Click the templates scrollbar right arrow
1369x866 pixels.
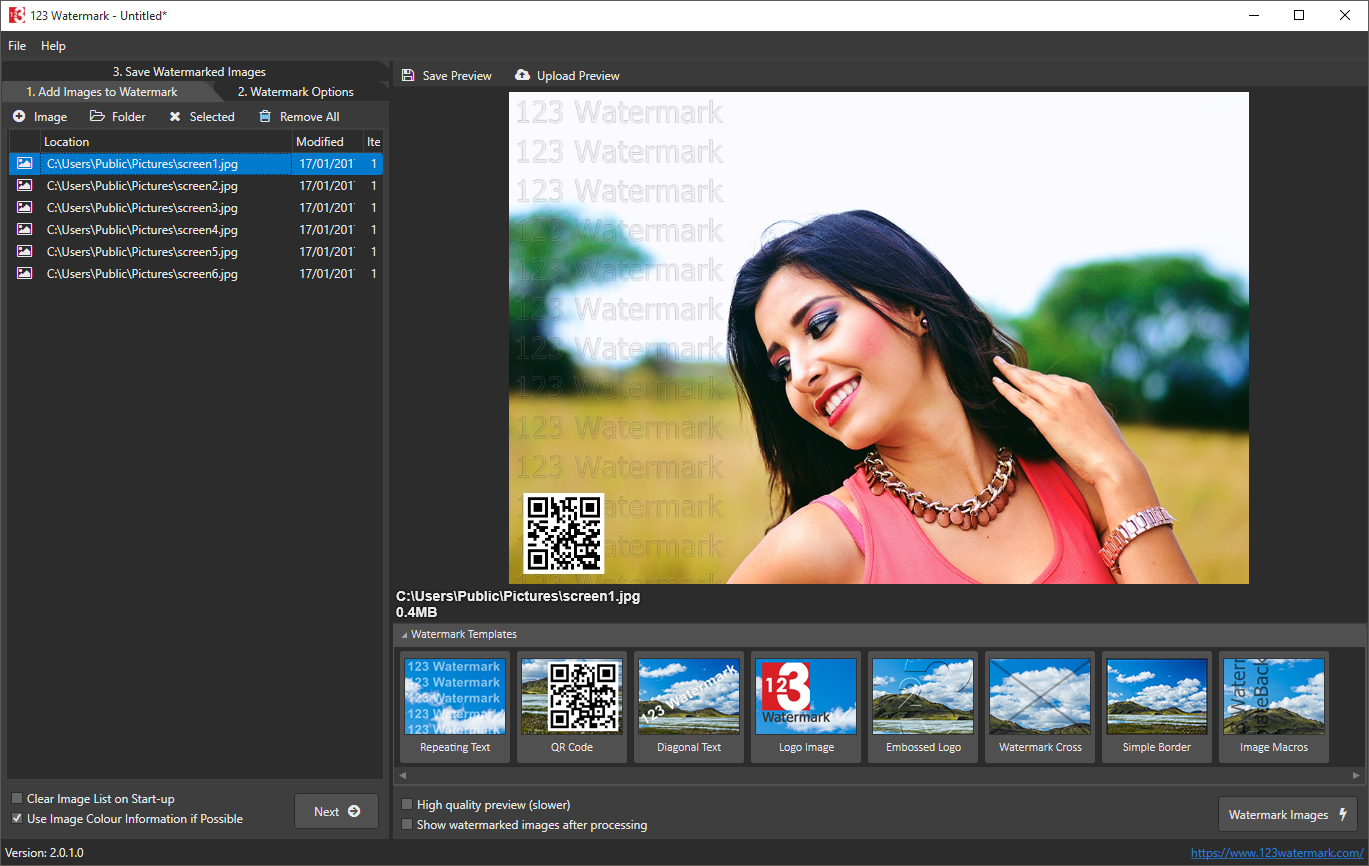tap(1357, 775)
